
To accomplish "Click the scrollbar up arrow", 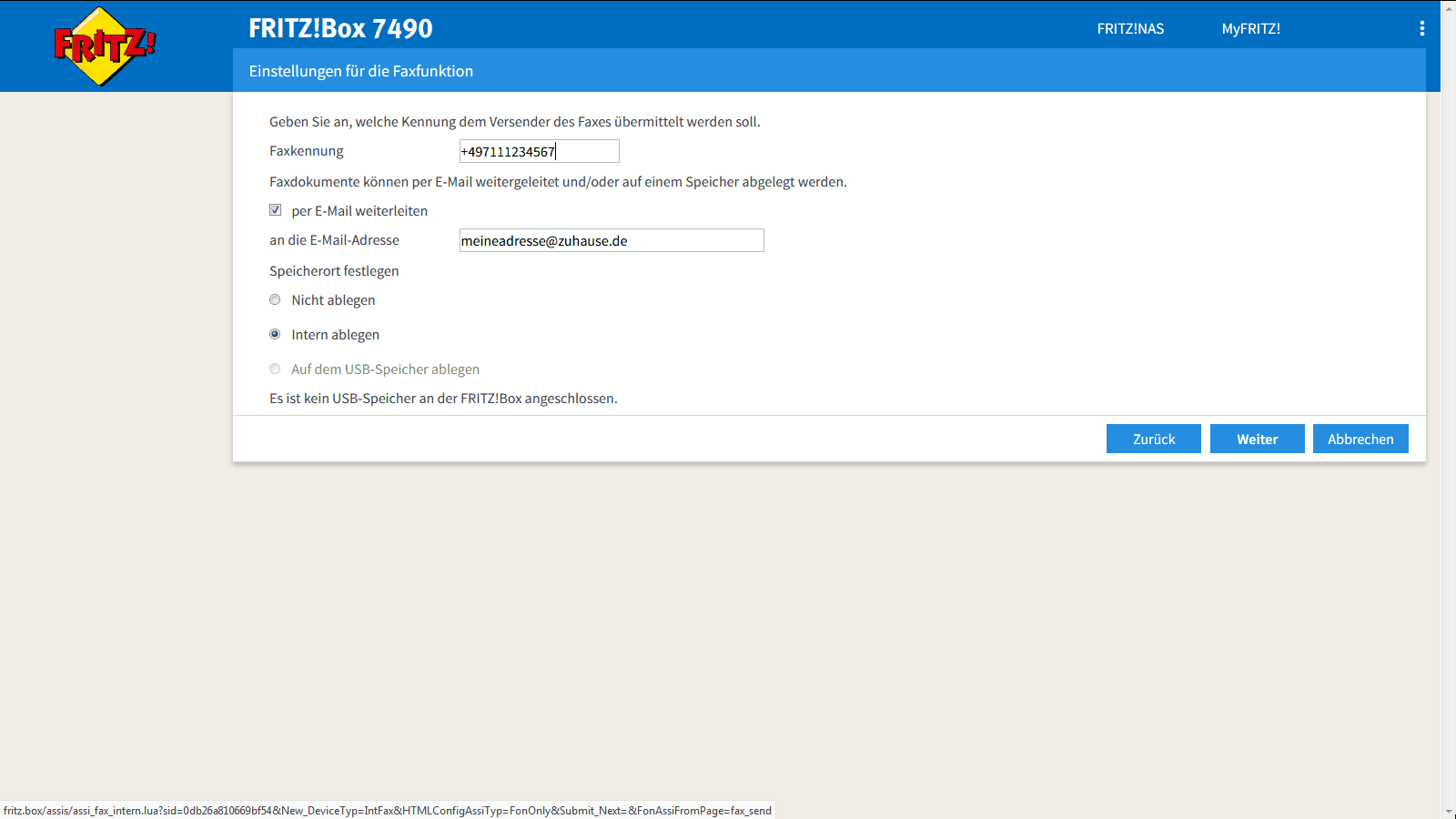I will click(1448, 7).
